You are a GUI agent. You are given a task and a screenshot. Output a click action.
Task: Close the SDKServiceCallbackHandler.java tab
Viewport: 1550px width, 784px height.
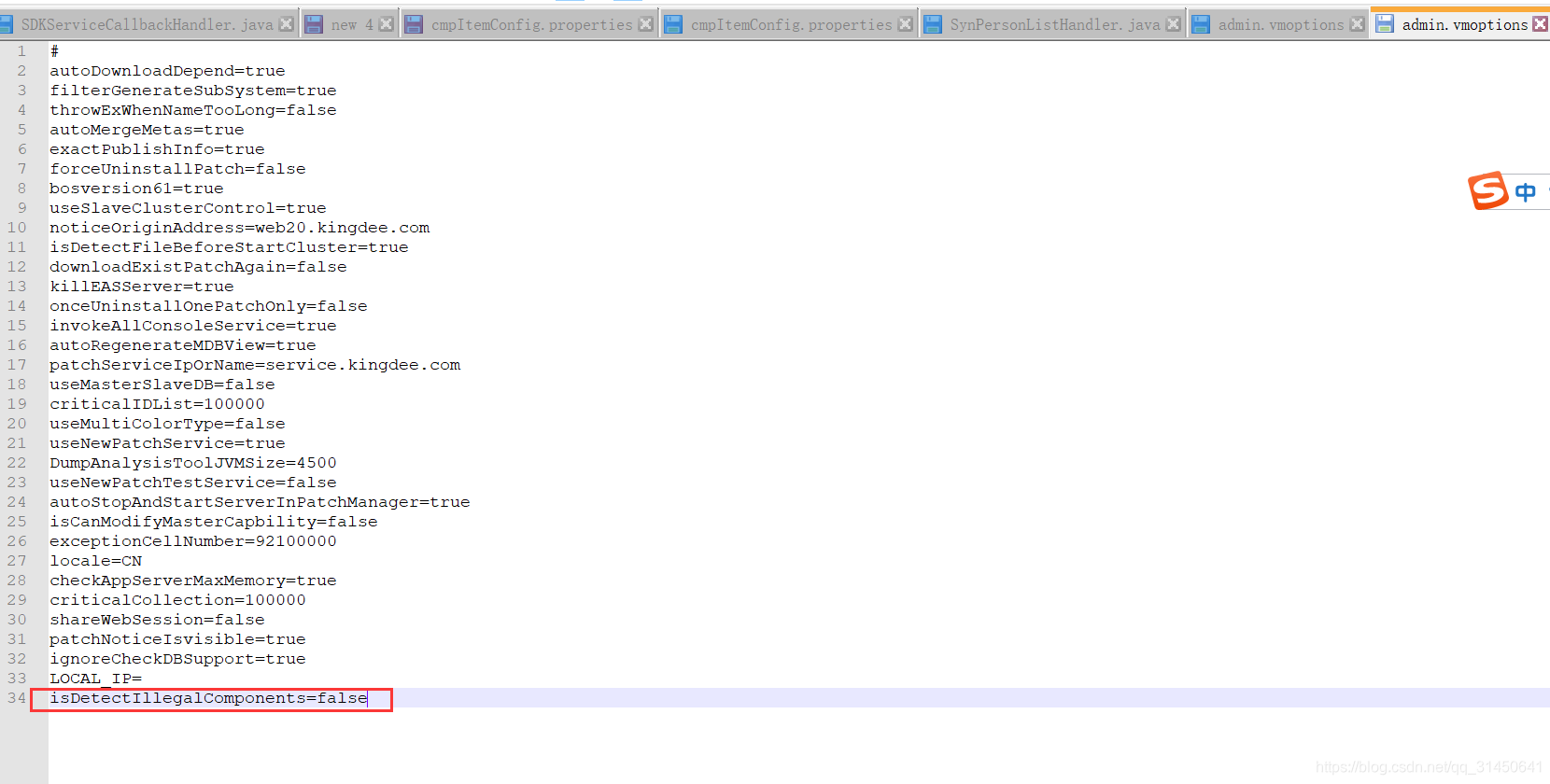[287, 24]
